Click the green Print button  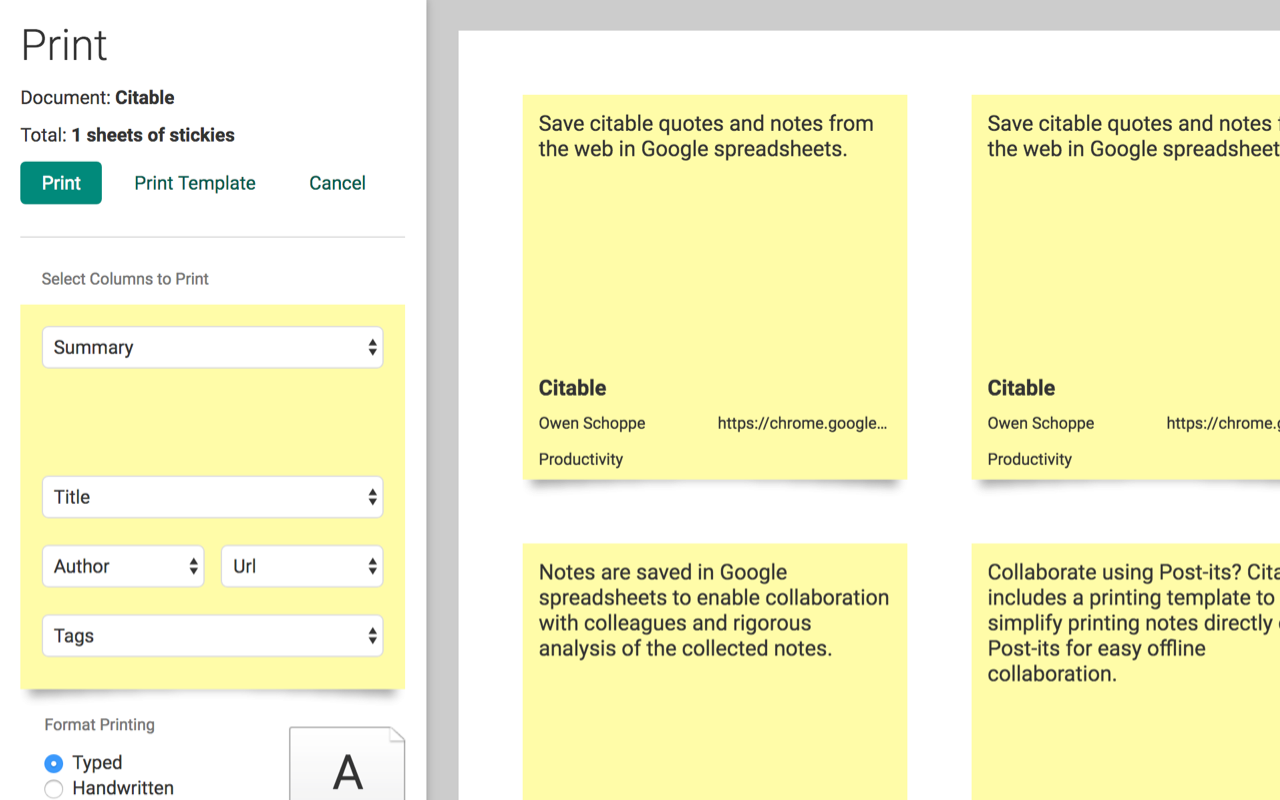coord(61,183)
